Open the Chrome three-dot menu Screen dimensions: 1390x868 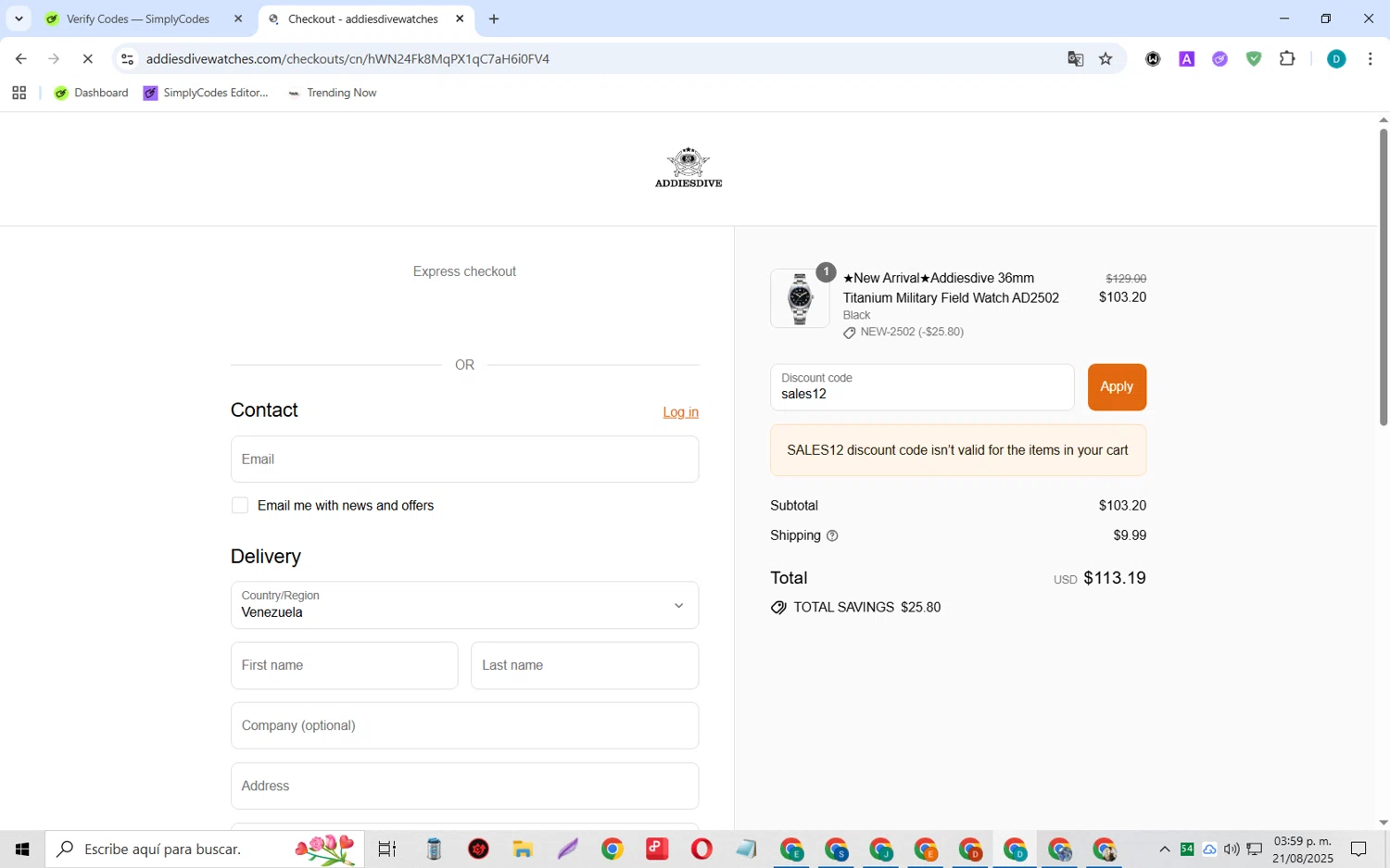pos(1370,58)
